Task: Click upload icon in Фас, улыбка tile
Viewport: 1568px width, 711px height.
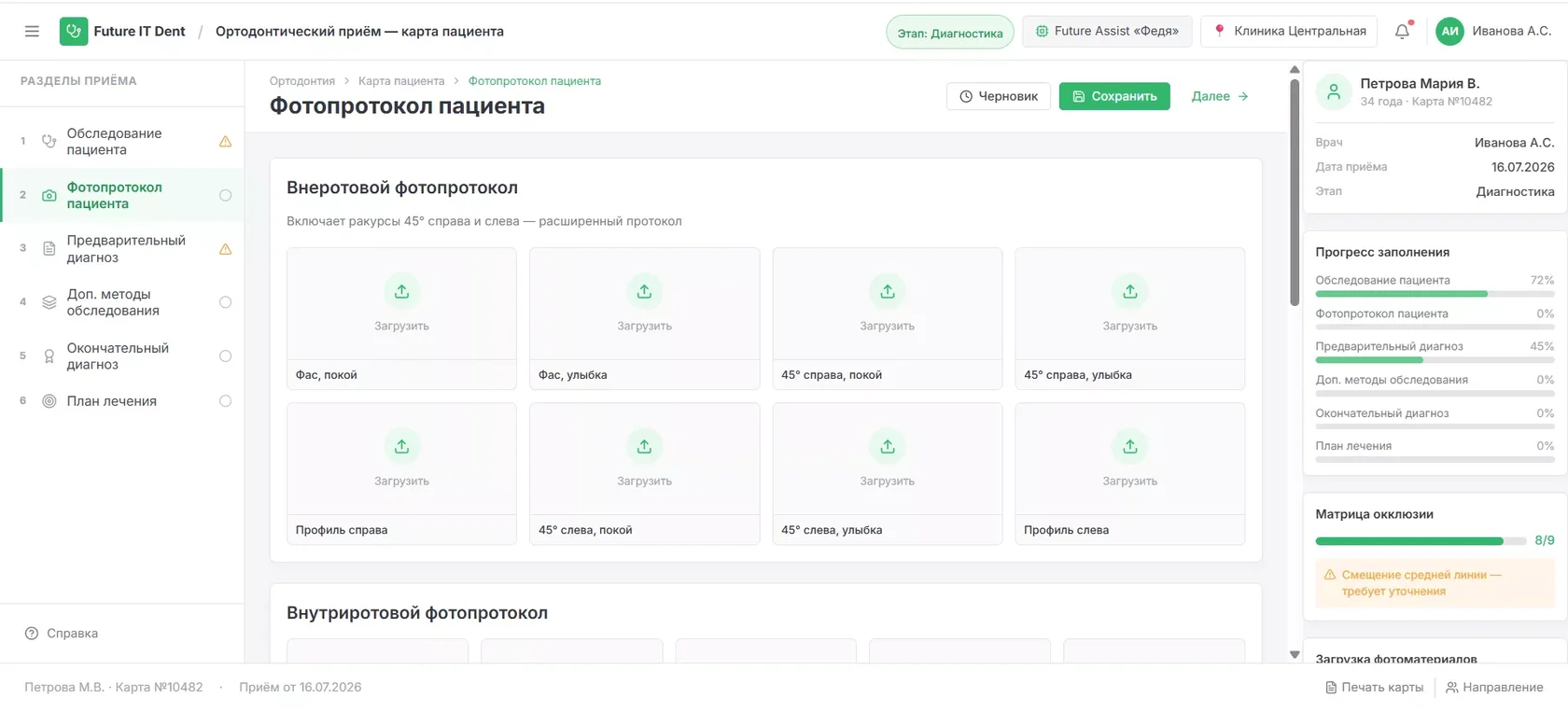Action: click(644, 291)
